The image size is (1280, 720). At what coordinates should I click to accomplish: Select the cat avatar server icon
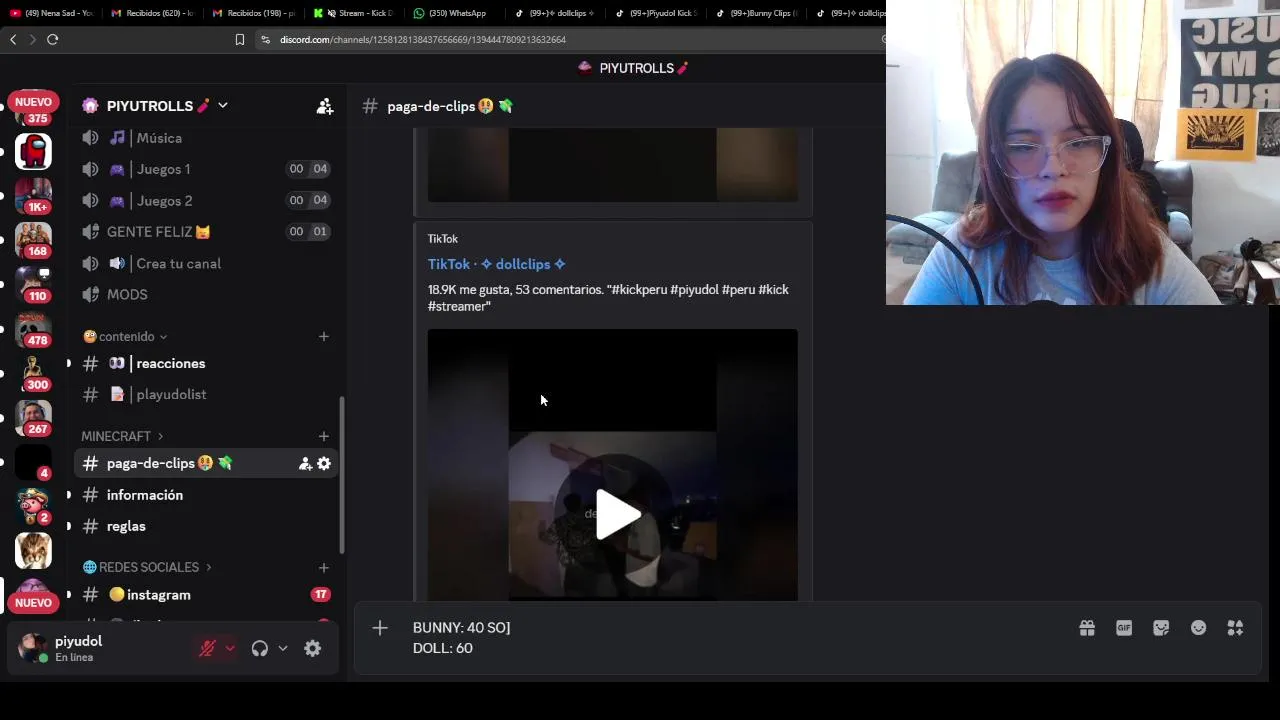33,550
